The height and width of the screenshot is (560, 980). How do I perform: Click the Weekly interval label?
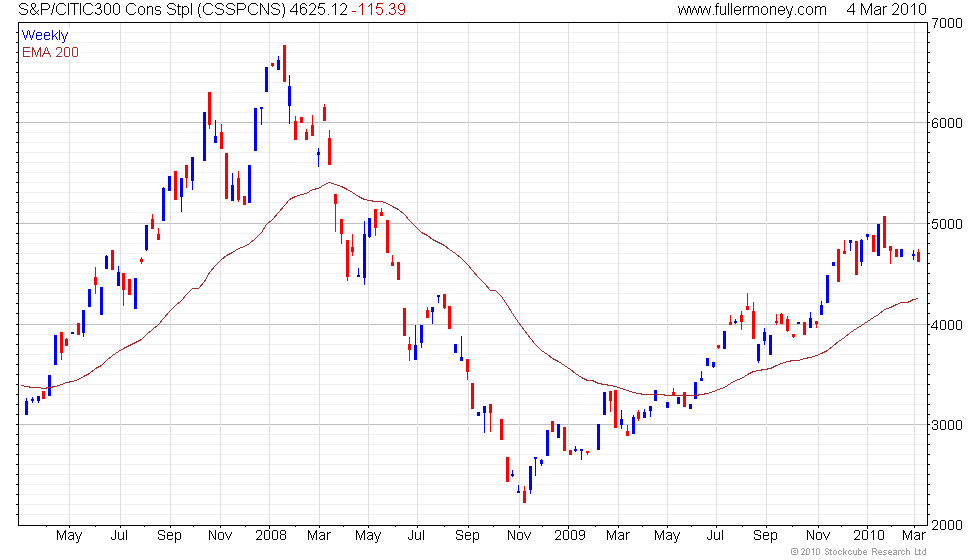click(x=45, y=36)
